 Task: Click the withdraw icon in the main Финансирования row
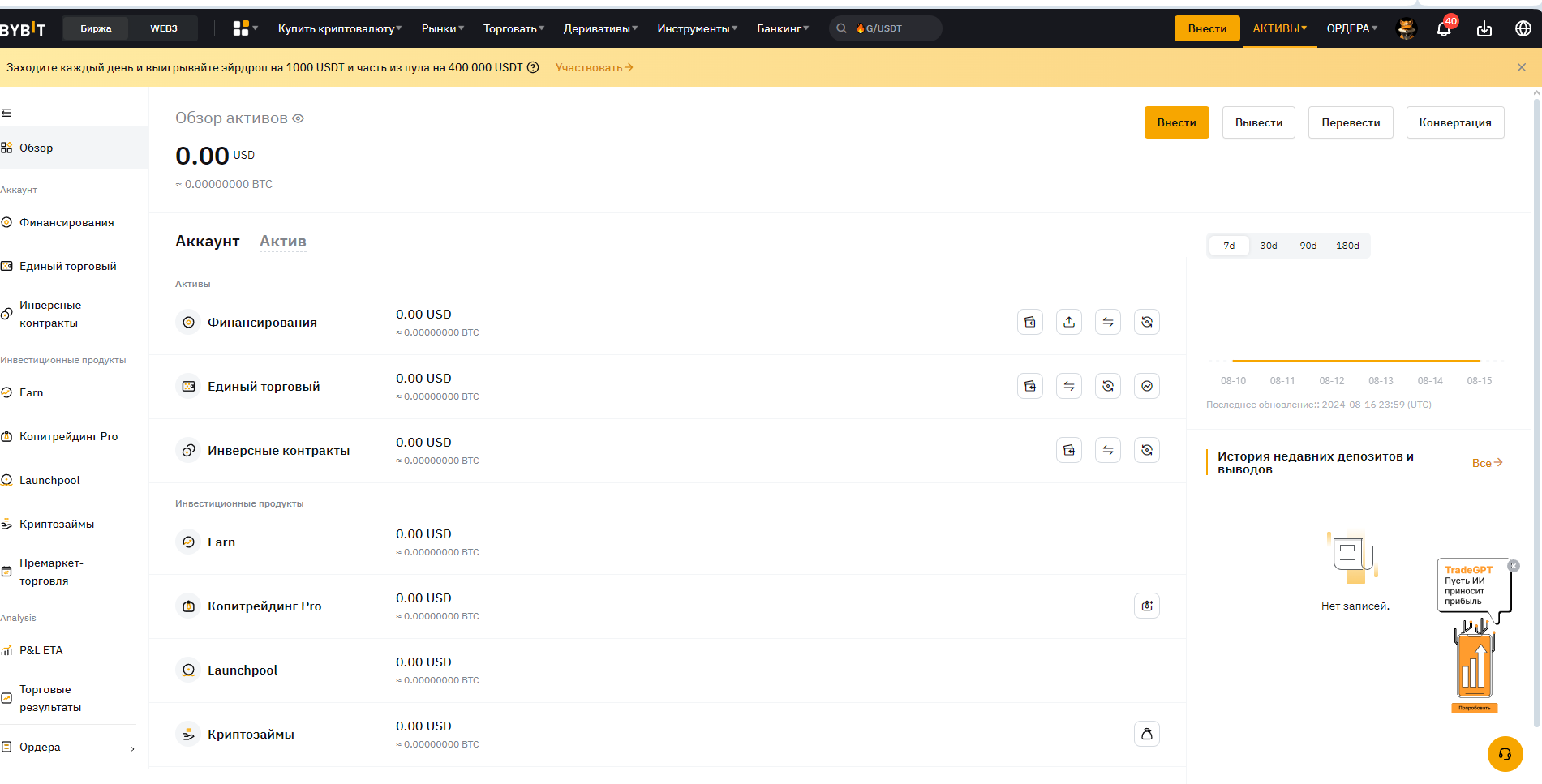click(x=1069, y=322)
